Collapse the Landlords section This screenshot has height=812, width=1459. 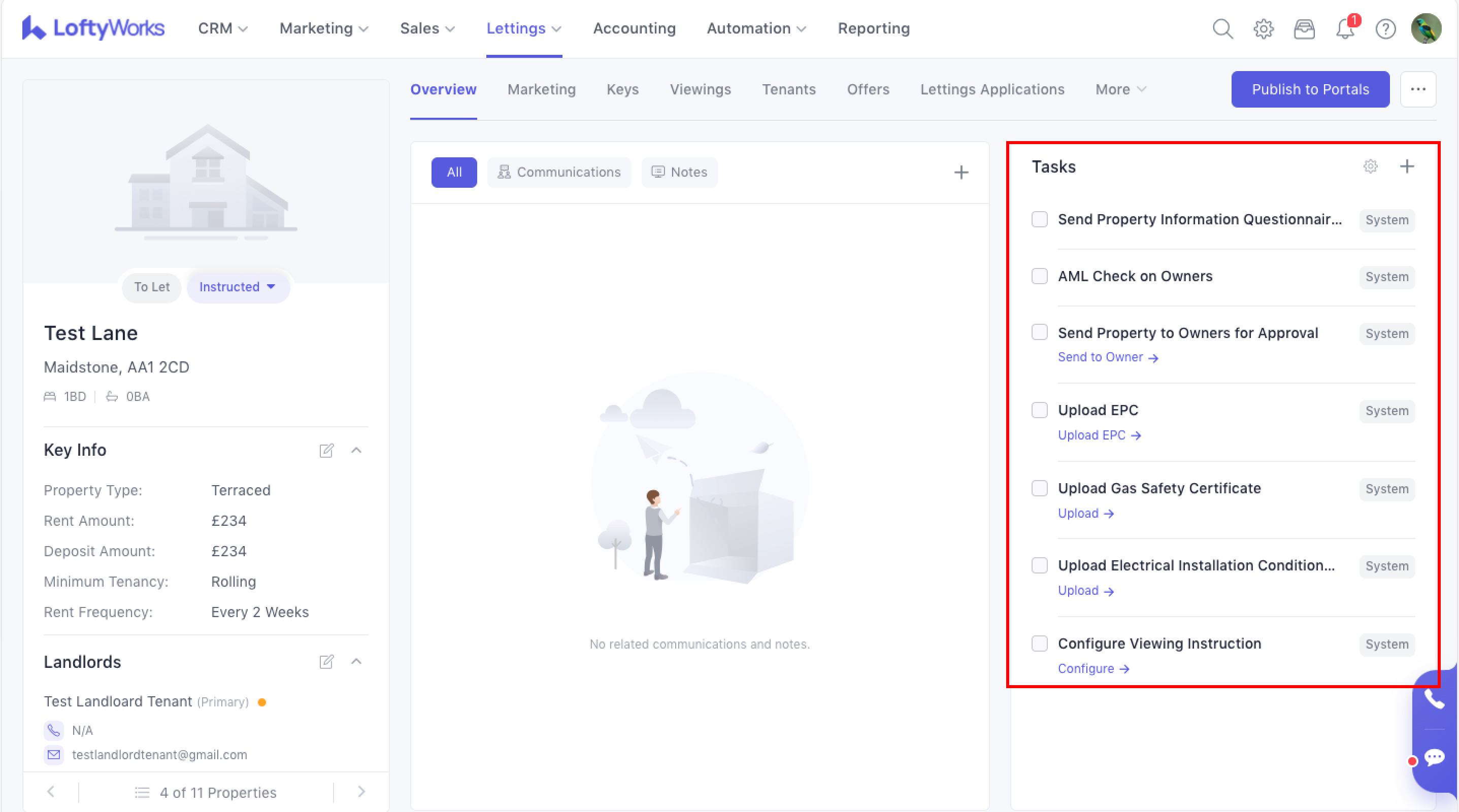tap(356, 661)
